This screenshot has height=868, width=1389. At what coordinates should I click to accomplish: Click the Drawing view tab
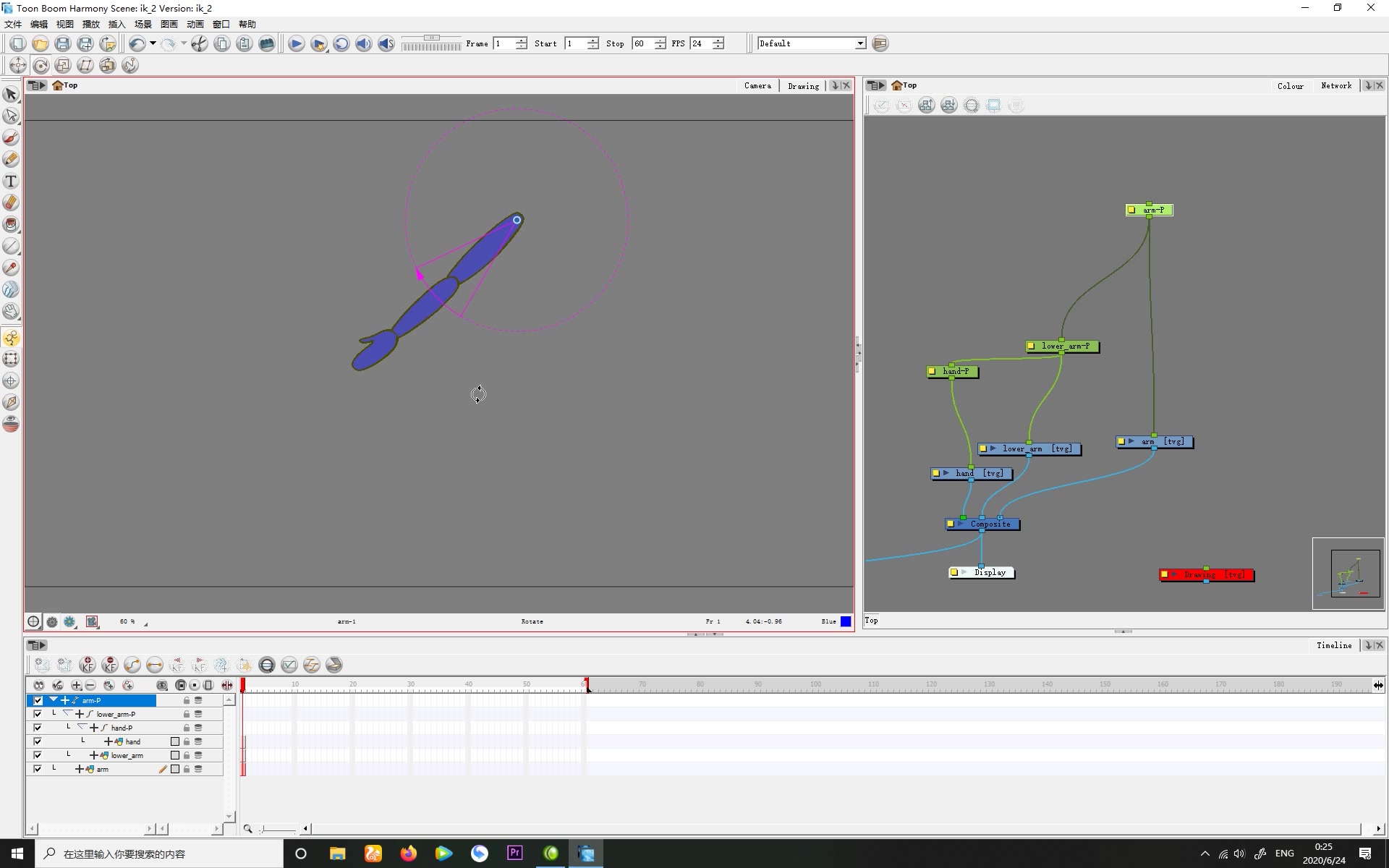coord(803,85)
